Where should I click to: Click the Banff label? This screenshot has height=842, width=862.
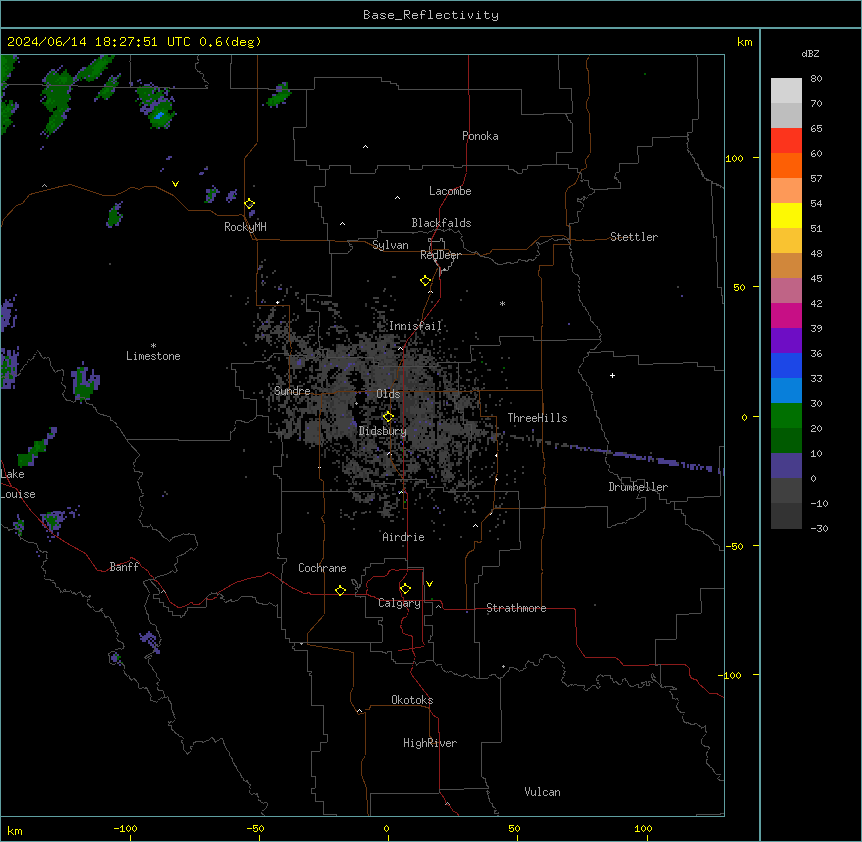point(124,567)
